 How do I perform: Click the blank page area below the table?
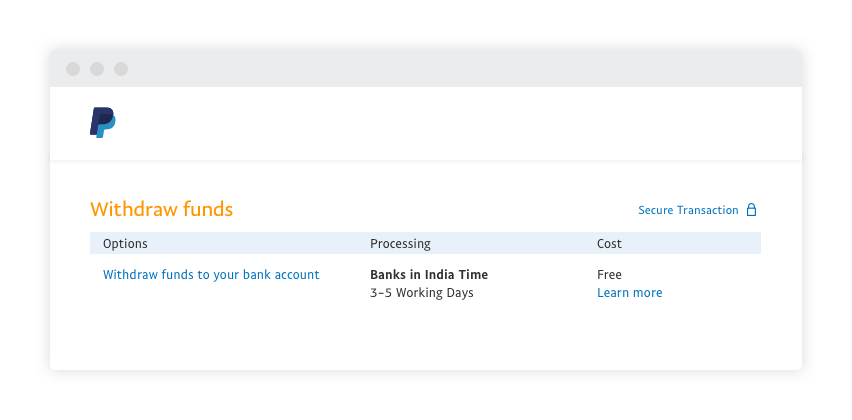point(425,338)
